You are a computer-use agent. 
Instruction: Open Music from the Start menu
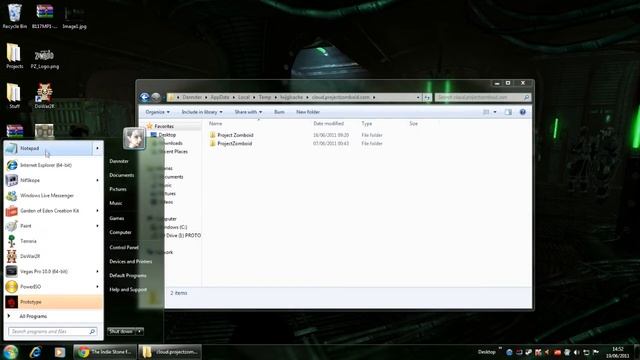116,203
